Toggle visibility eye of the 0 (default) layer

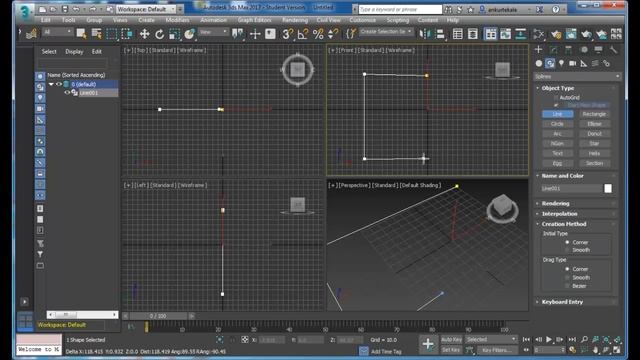(59, 84)
